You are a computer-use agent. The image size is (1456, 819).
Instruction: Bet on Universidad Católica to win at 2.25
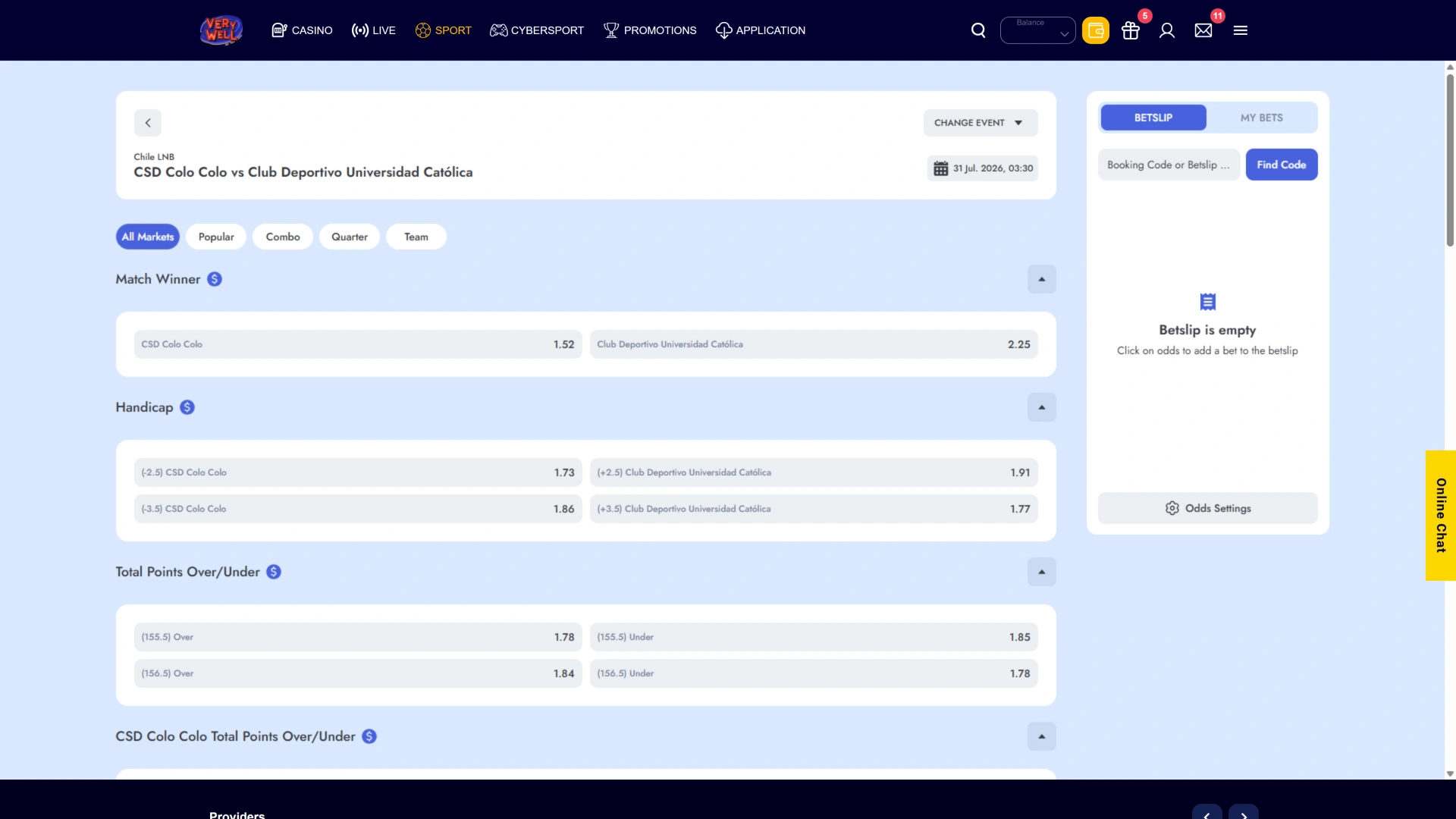click(x=814, y=344)
